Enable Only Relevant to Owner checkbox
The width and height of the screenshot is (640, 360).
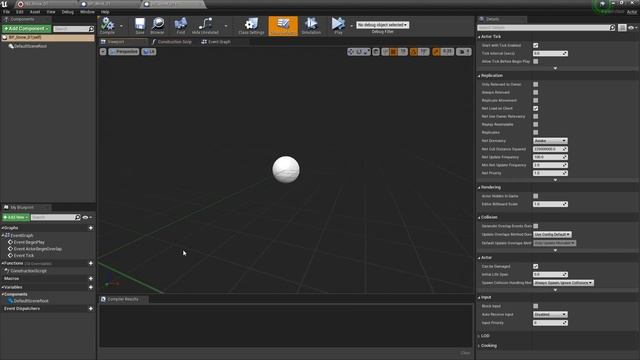[536, 84]
